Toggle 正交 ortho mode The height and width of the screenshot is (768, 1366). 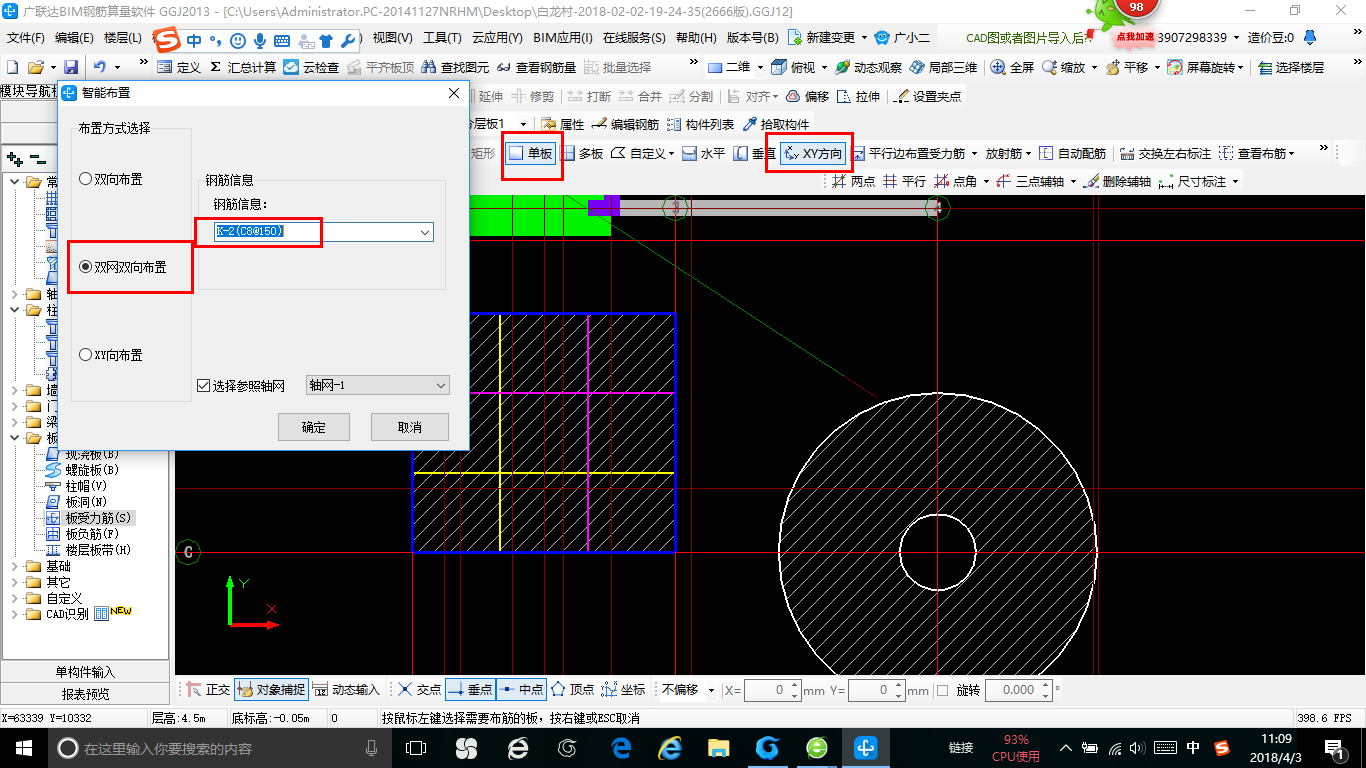tap(208, 690)
